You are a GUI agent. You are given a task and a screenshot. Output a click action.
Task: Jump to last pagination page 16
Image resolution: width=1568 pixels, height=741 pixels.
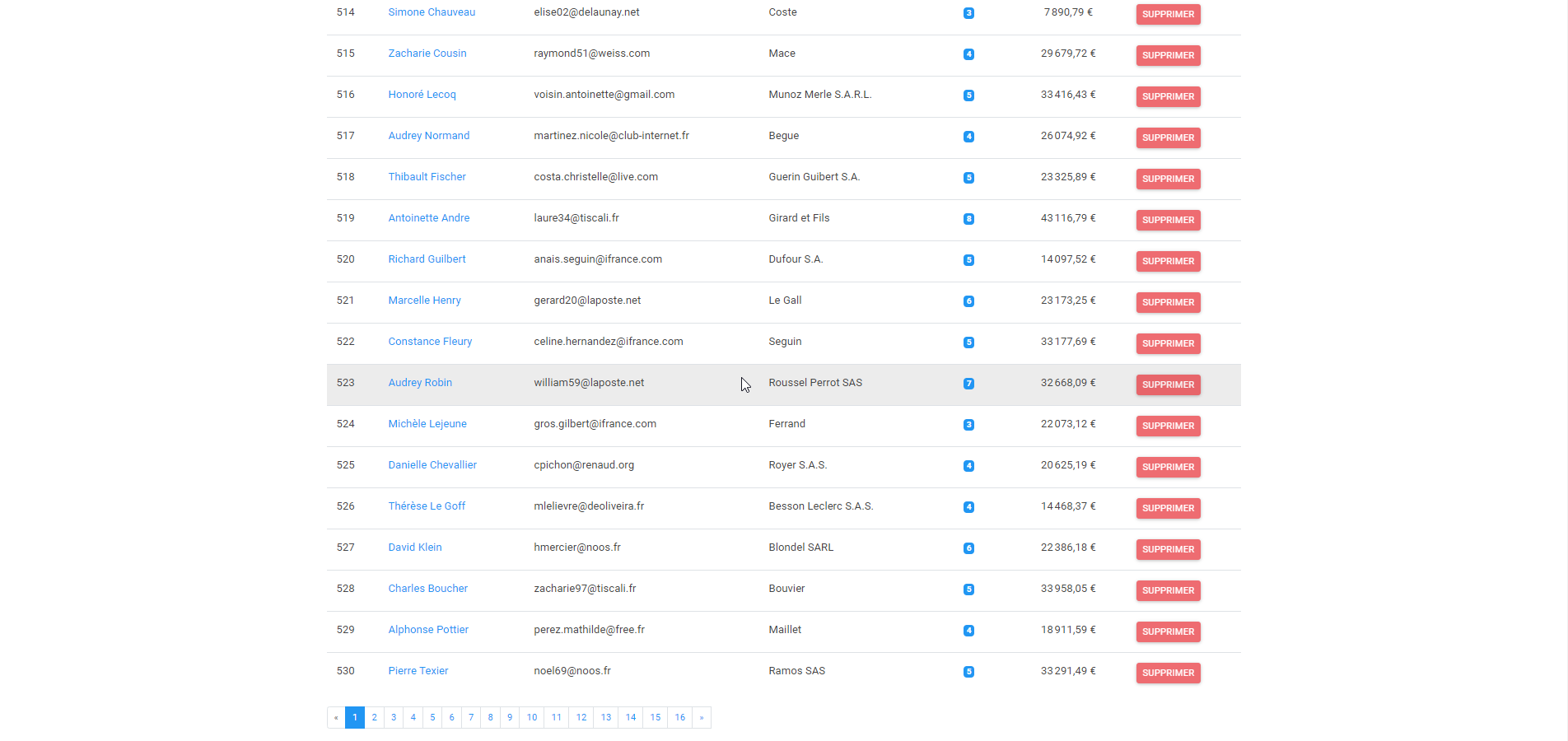[x=680, y=717]
